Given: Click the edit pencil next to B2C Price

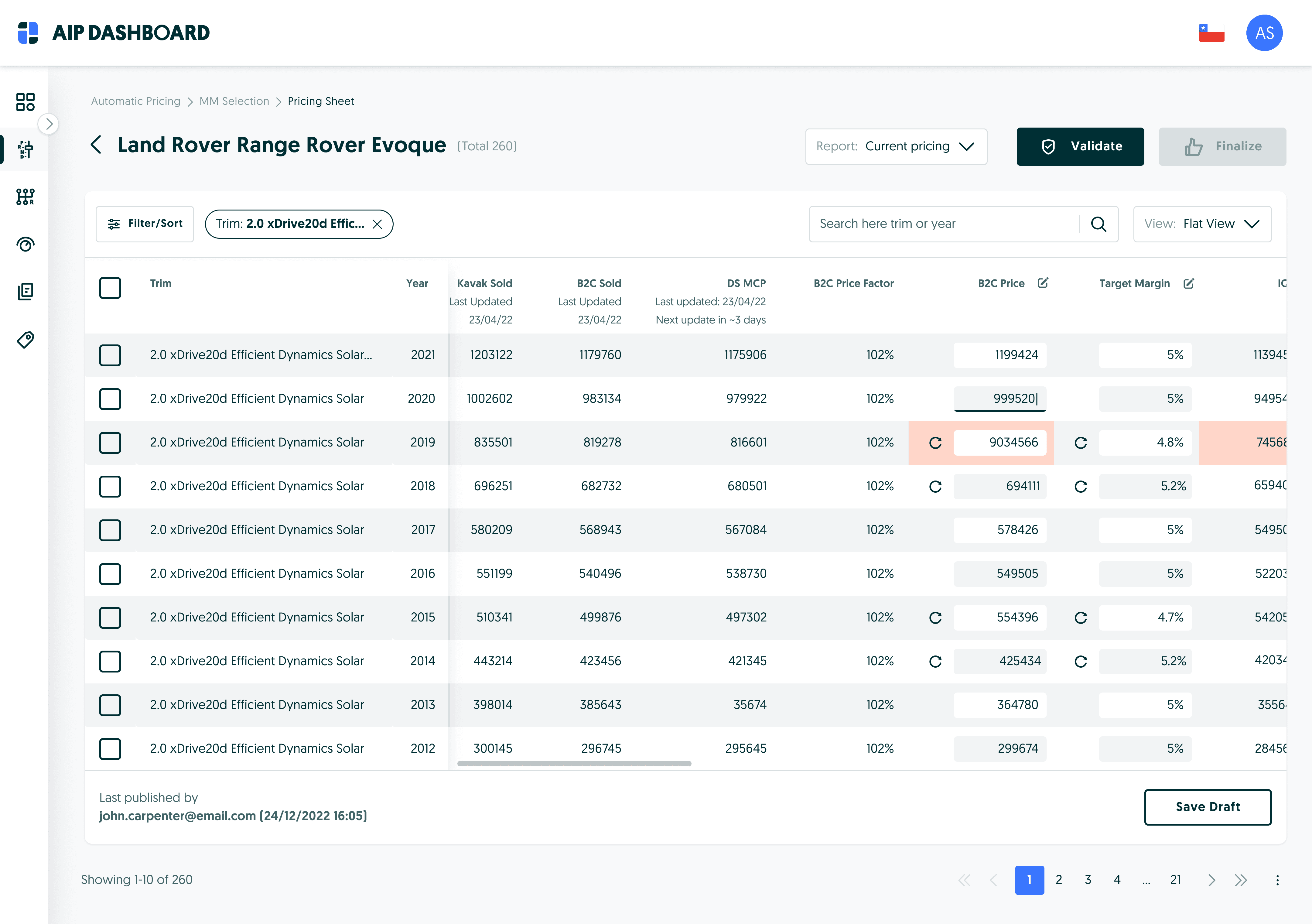Looking at the screenshot, I should [x=1043, y=283].
